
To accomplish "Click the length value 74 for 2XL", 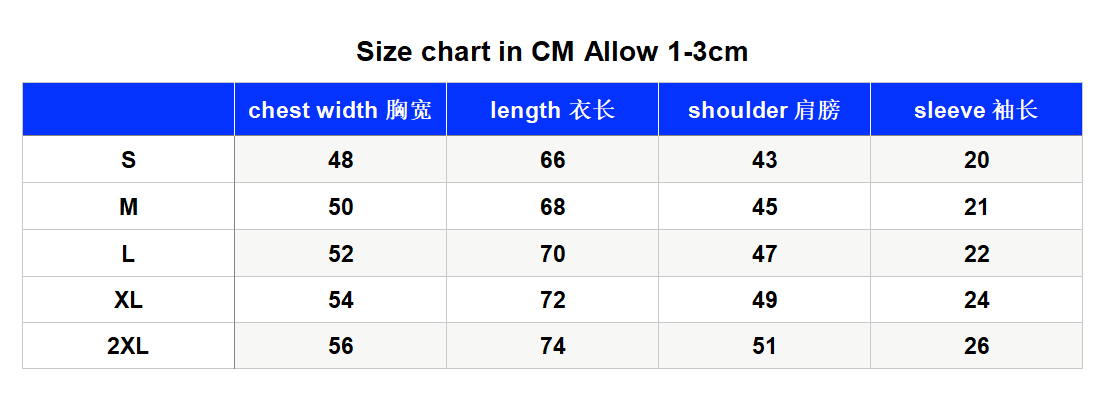I will click(x=553, y=346).
